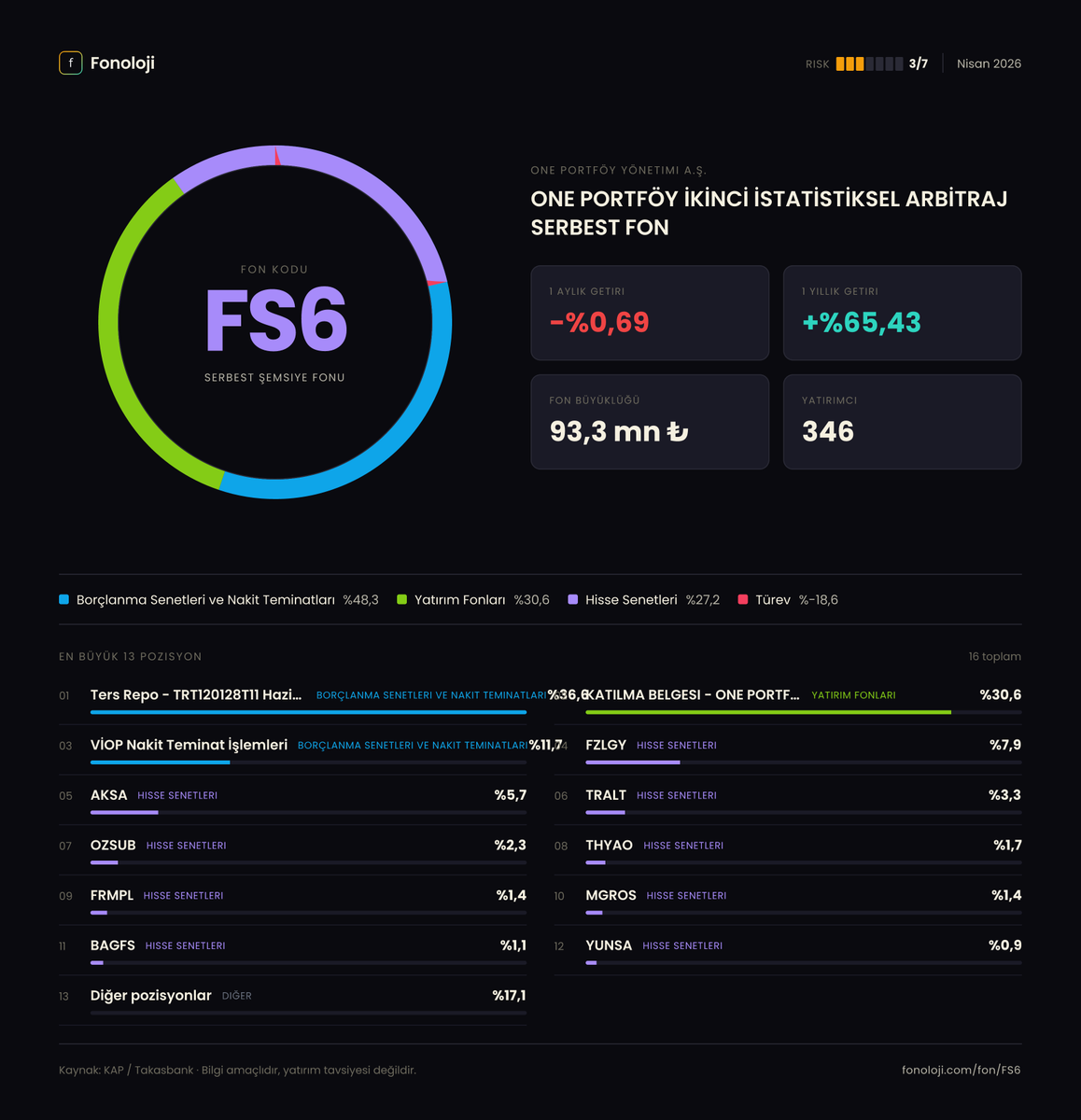Open the fonoloji.com/fon/FS6 link
Image resolution: width=1081 pixels, height=1120 pixels.
click(962, 1070)
